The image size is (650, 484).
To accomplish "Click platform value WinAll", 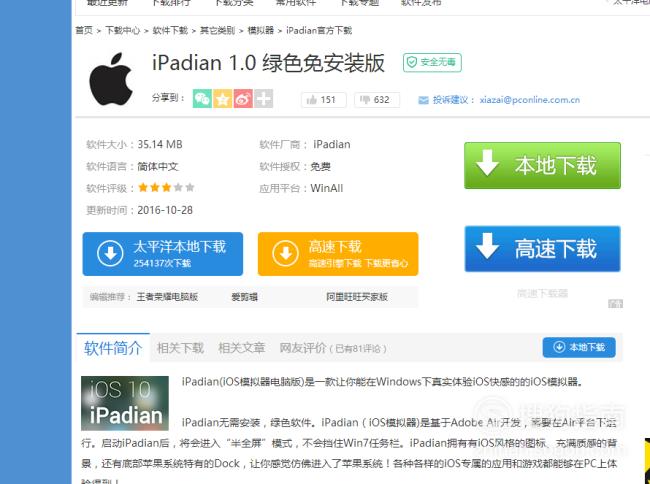I will coord(327,188).
